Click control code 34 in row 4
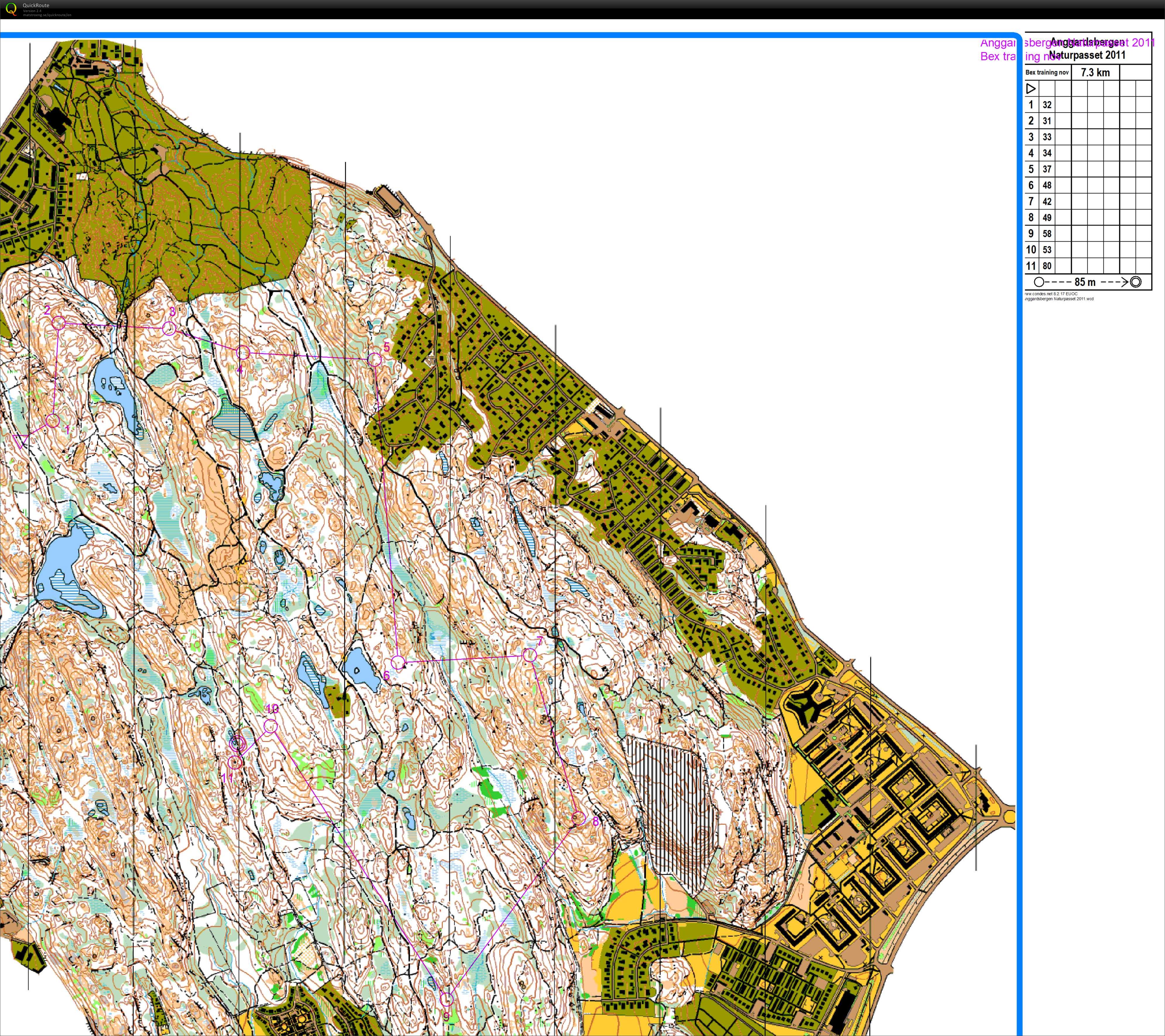Screen dimensions: 1165x1036 tap(1047, 153)
